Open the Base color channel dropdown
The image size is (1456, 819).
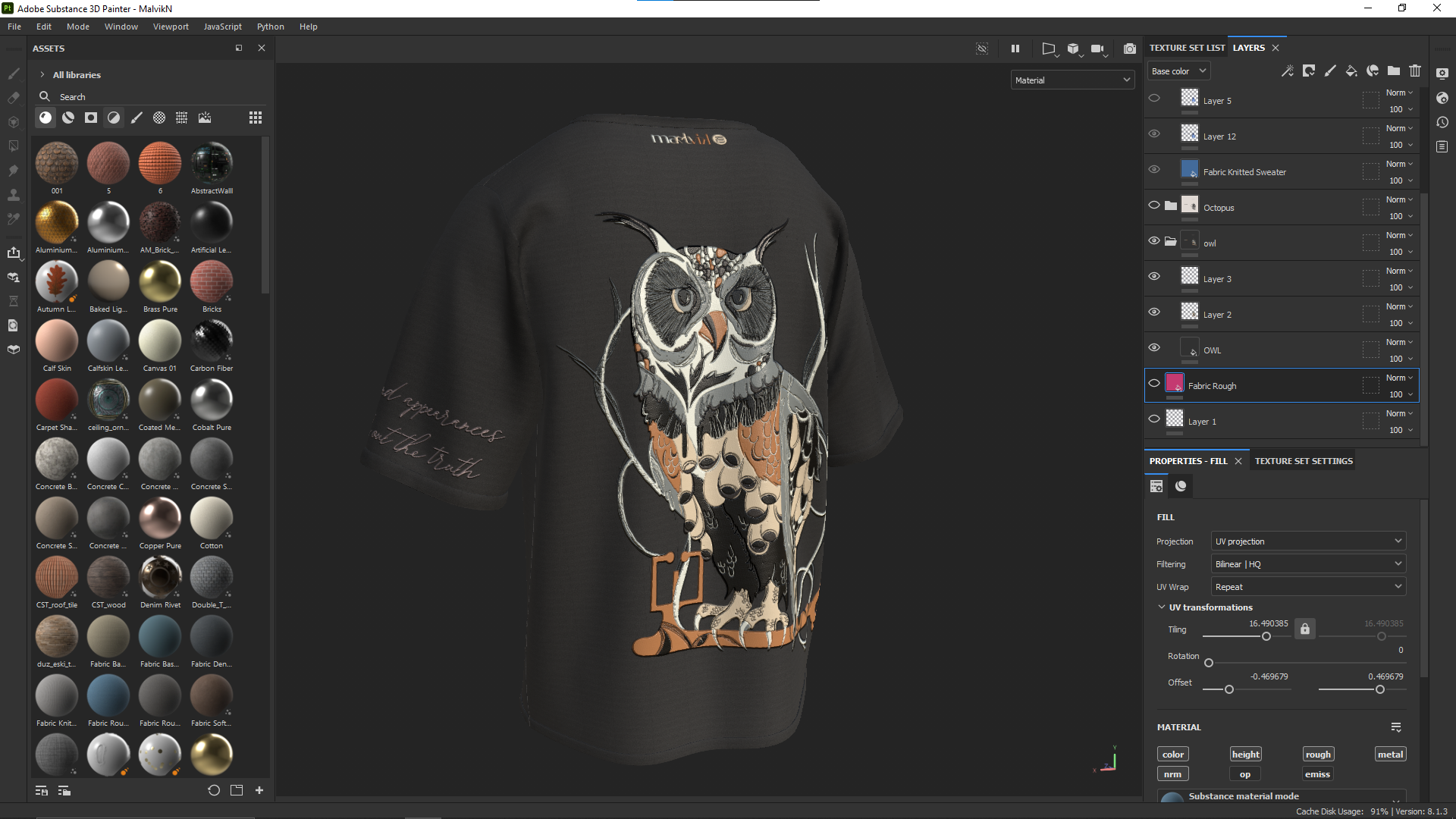coord(1178,71)
